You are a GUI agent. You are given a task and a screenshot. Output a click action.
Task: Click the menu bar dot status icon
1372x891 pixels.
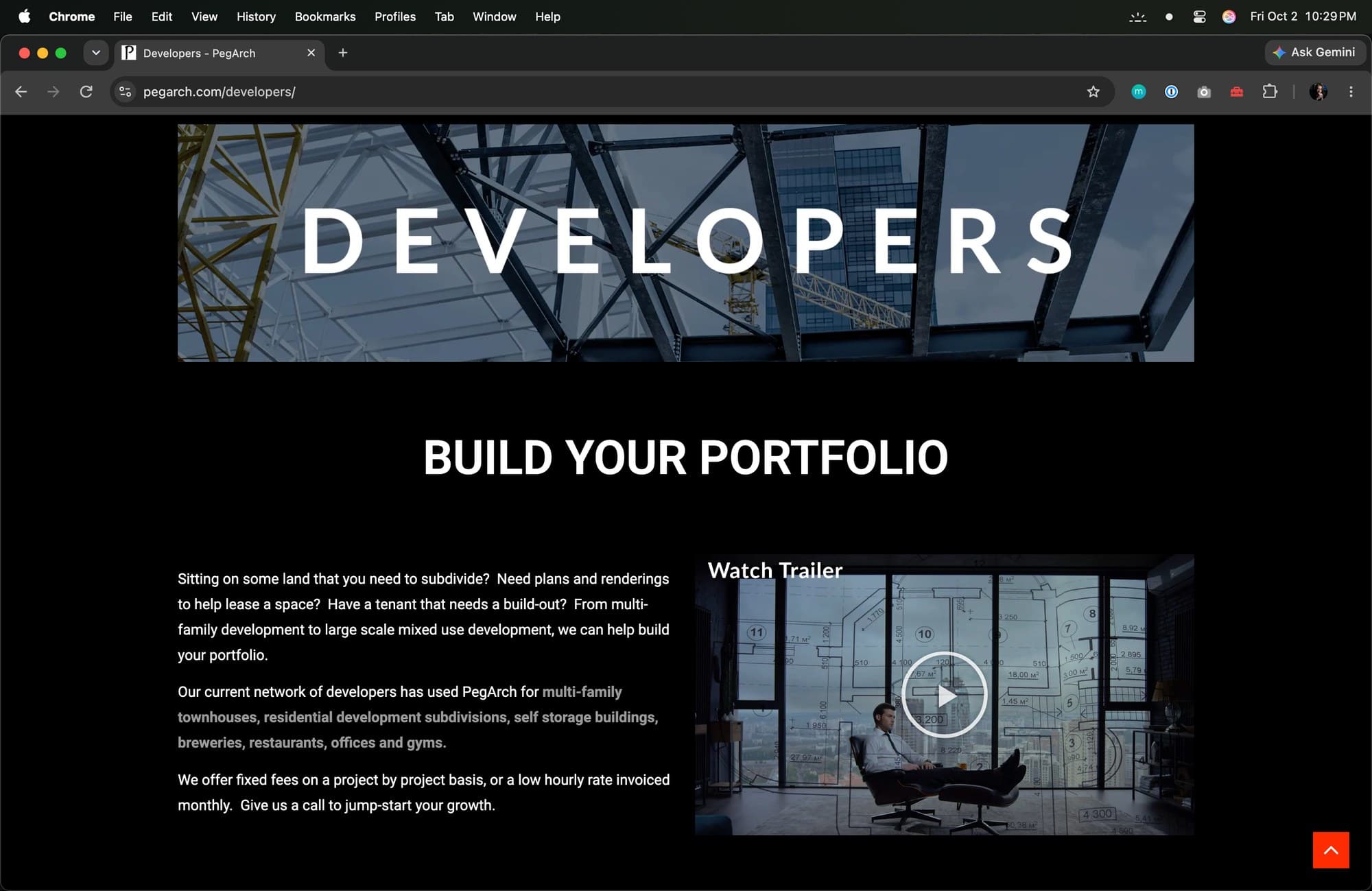click(1169, 16)
